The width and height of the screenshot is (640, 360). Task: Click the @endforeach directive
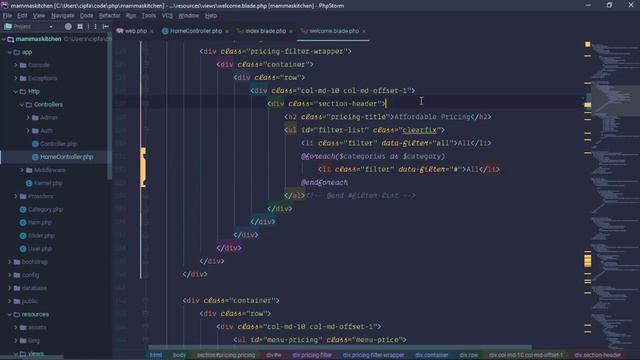pyautogui.click(x=324, y=182)
